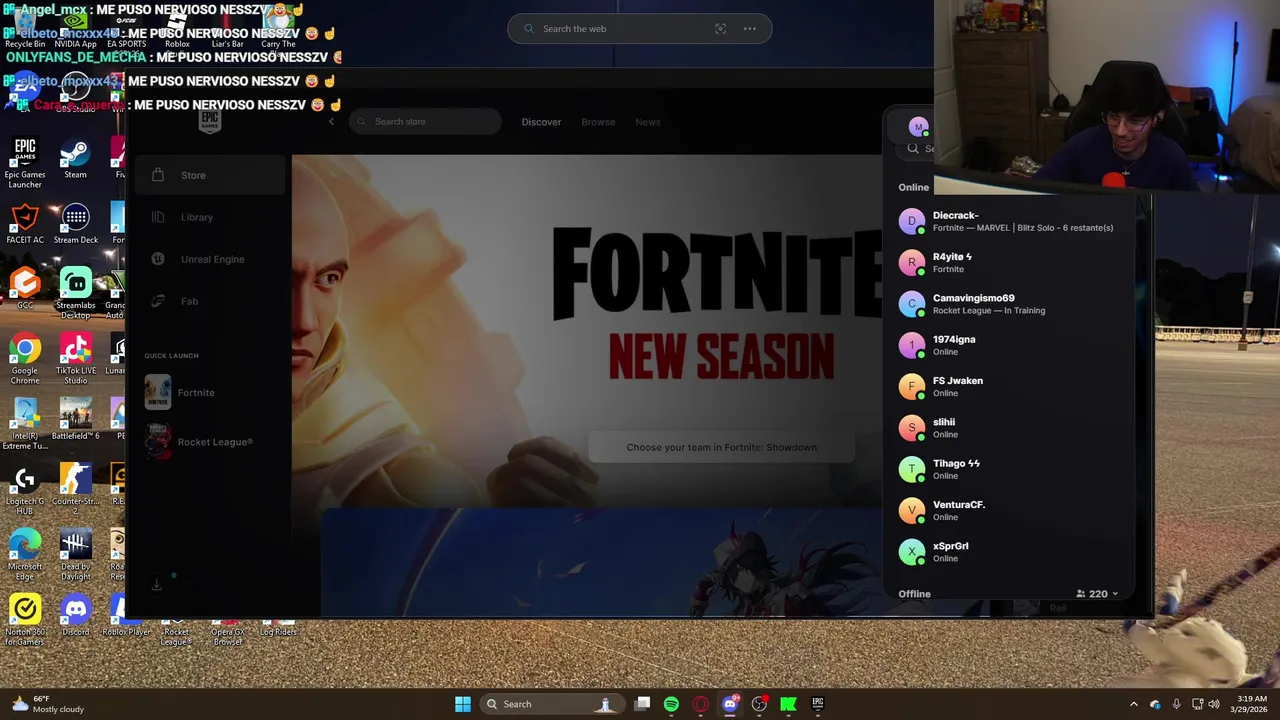Viewport: 1280px width, 720px height.
Task: Select friend Camavingismo69 playing Rocket League
Action: point(1008,304)
